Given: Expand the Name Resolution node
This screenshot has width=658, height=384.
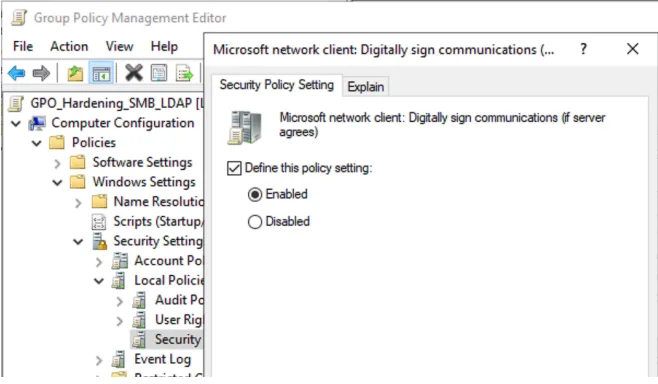Looking at the screenshot, I should click(78, 203).
